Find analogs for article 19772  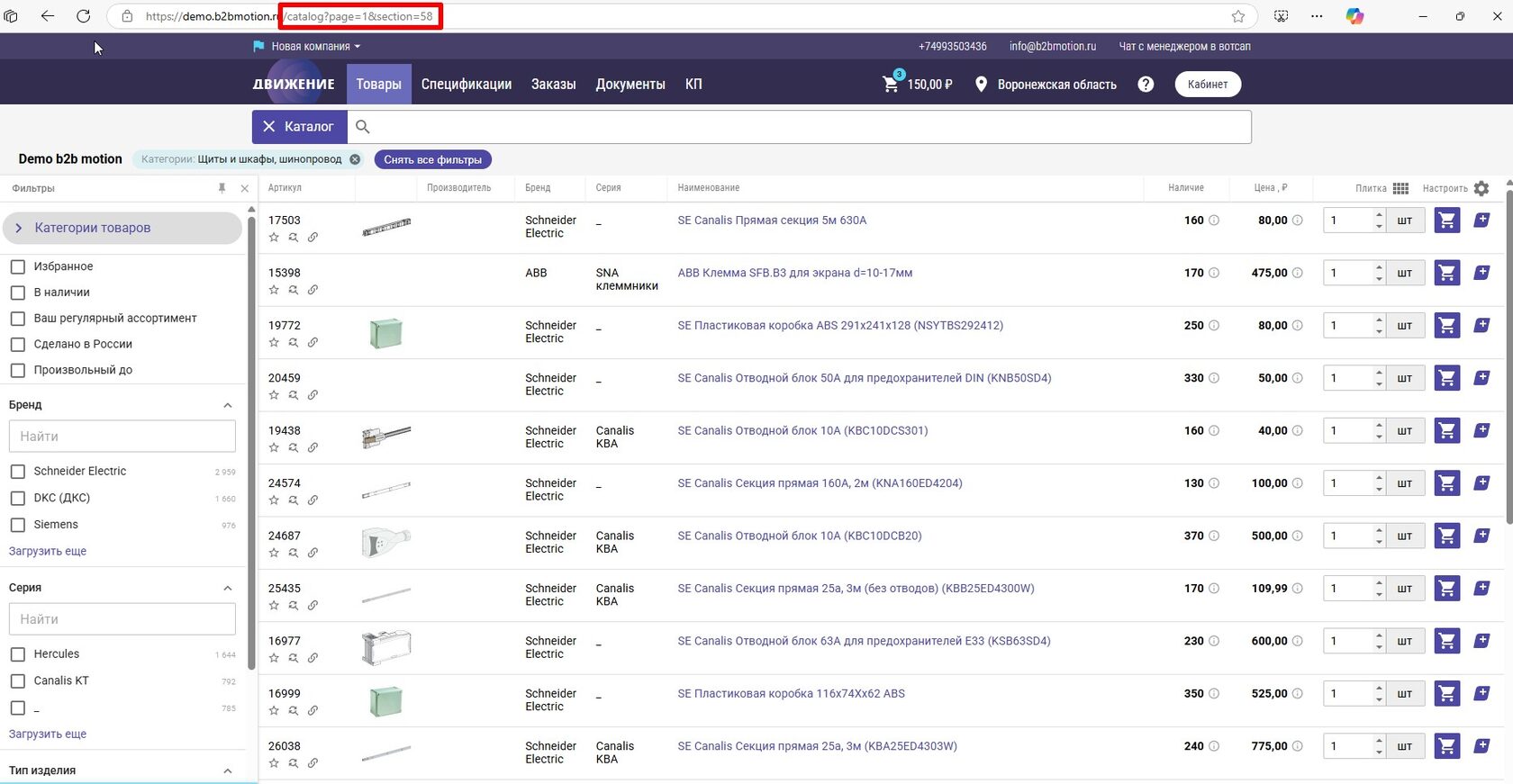click(x=293, y=343)
